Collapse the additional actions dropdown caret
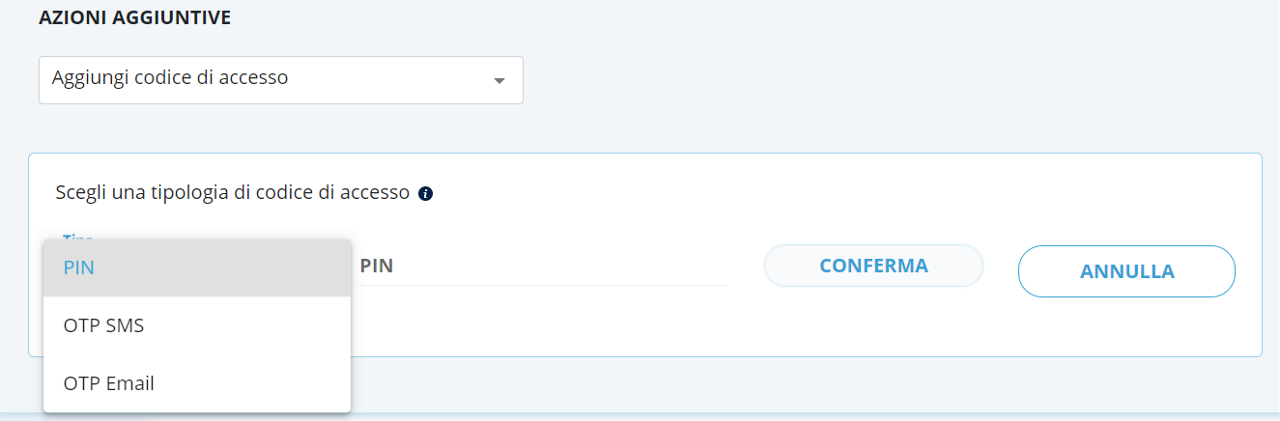The width and height of the screenshot is (1280, 421). 500,80
